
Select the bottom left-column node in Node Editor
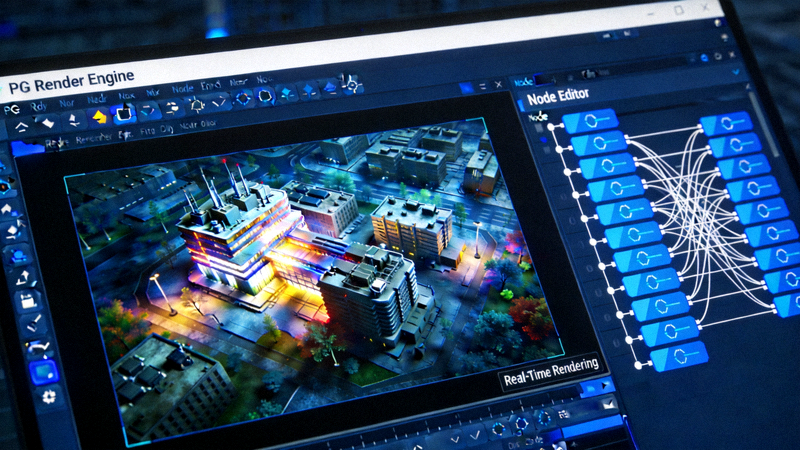pyautogui.click(x=679, y=356)
